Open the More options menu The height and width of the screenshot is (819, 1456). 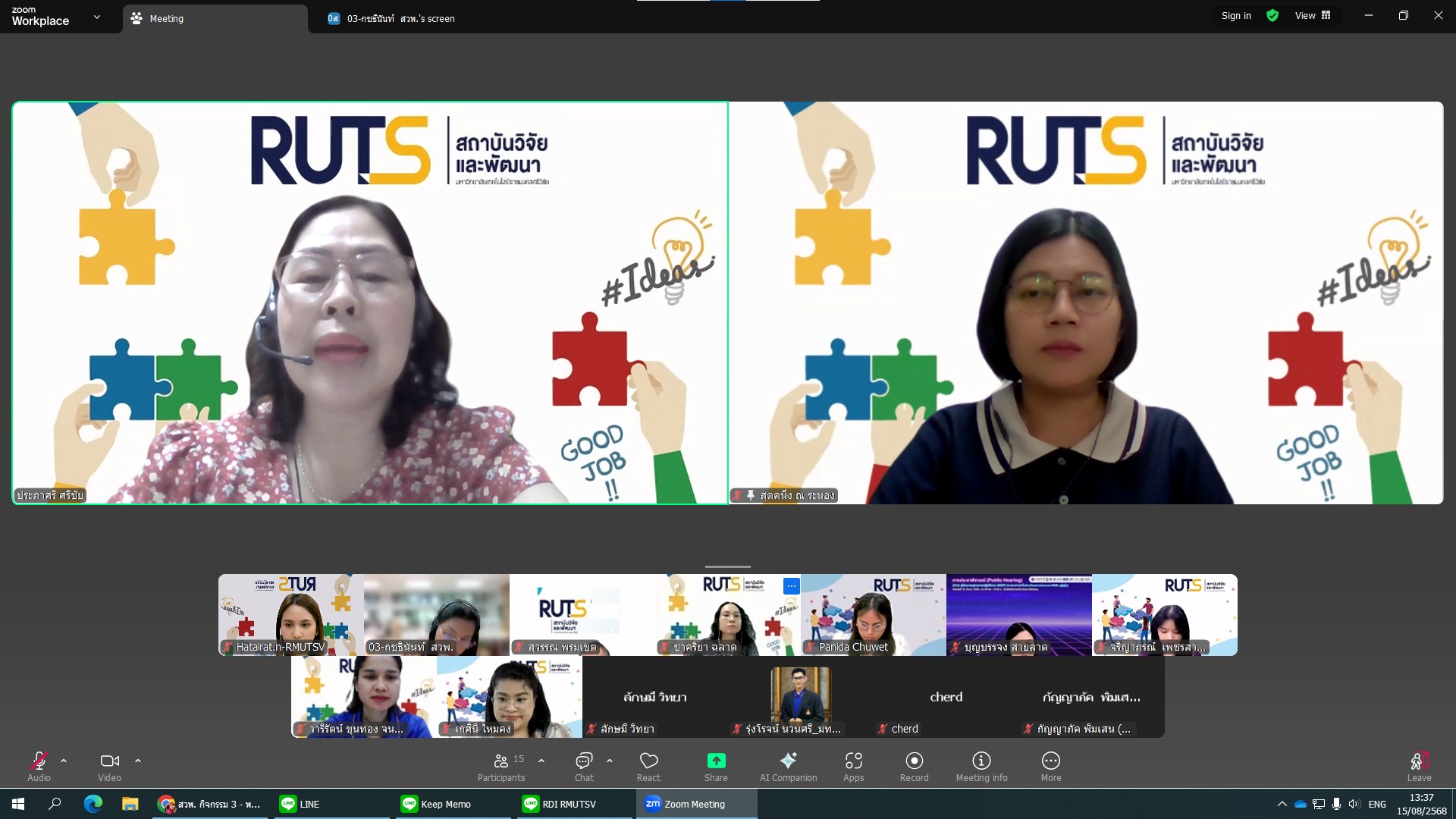1051,766
